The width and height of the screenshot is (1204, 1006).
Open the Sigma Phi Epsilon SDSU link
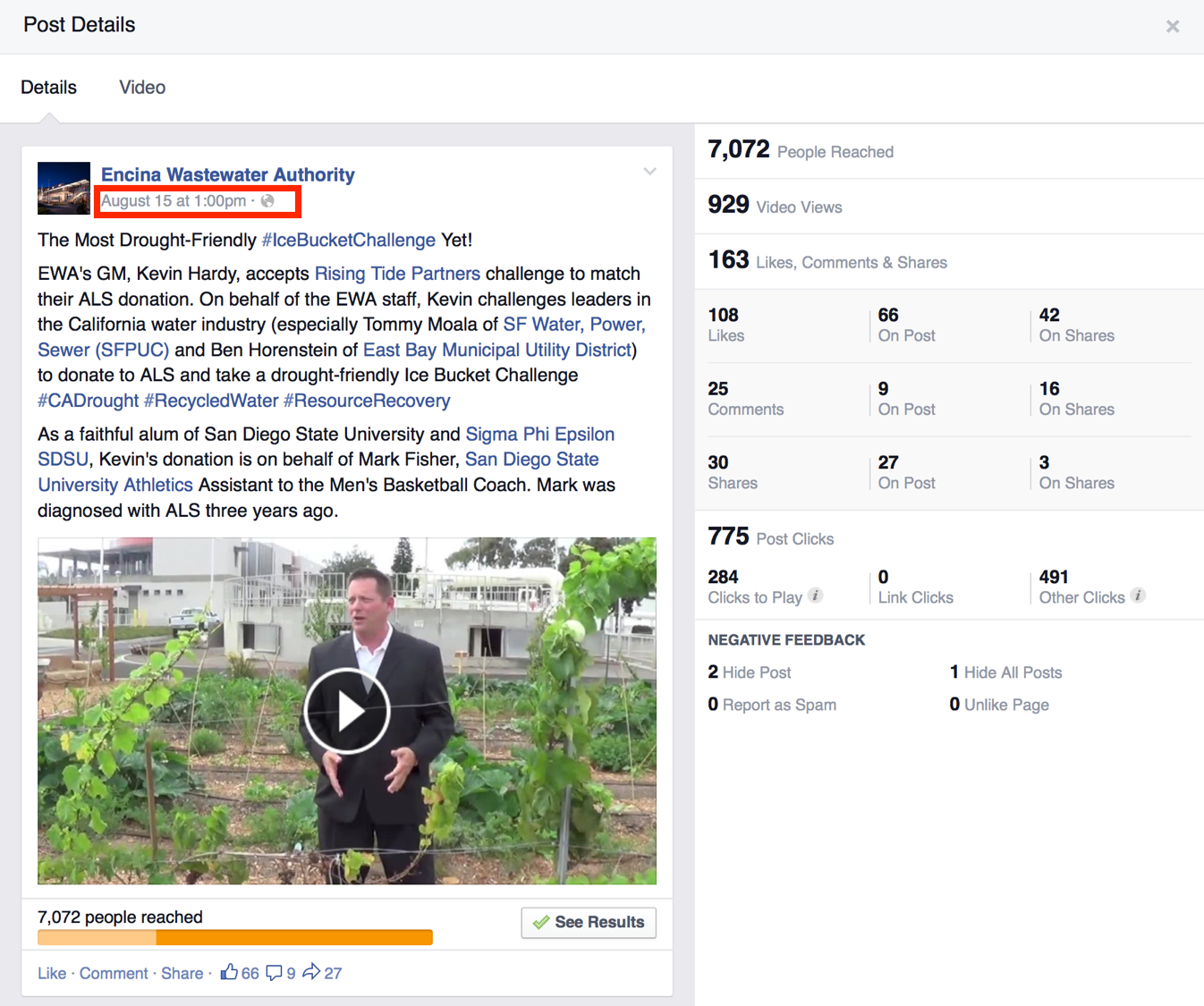pos(326,446)
